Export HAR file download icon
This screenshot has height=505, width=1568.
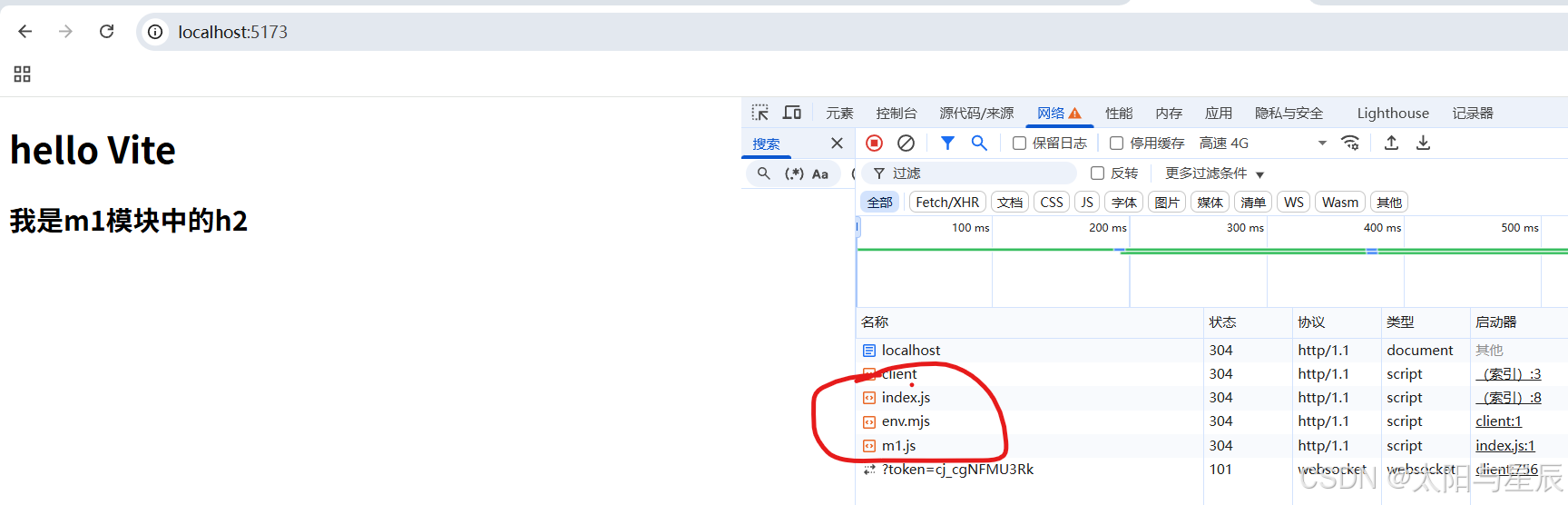pyautogui.click(x=1423, y=143)
